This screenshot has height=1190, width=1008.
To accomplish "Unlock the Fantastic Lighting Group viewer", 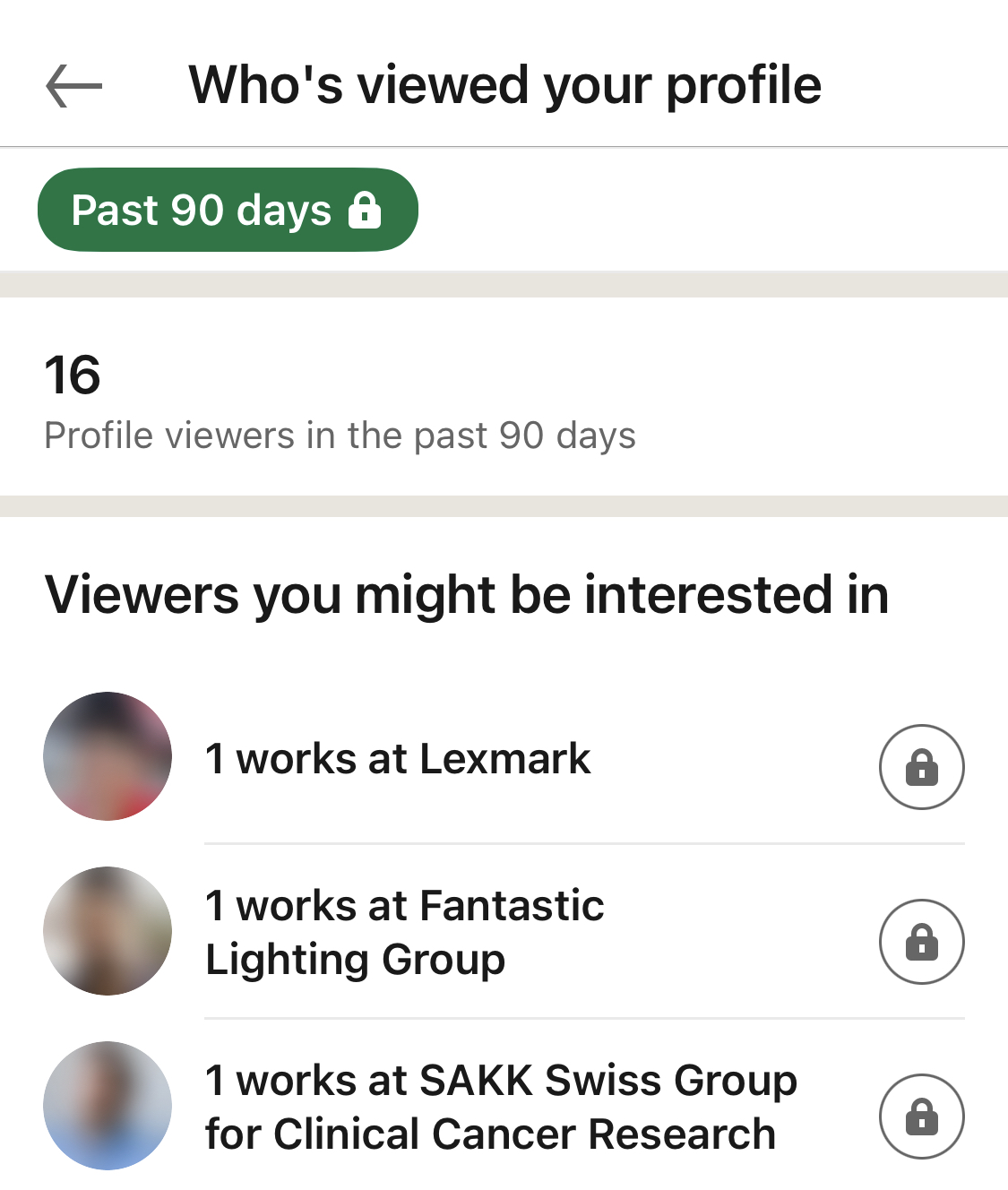I will 921,942.
